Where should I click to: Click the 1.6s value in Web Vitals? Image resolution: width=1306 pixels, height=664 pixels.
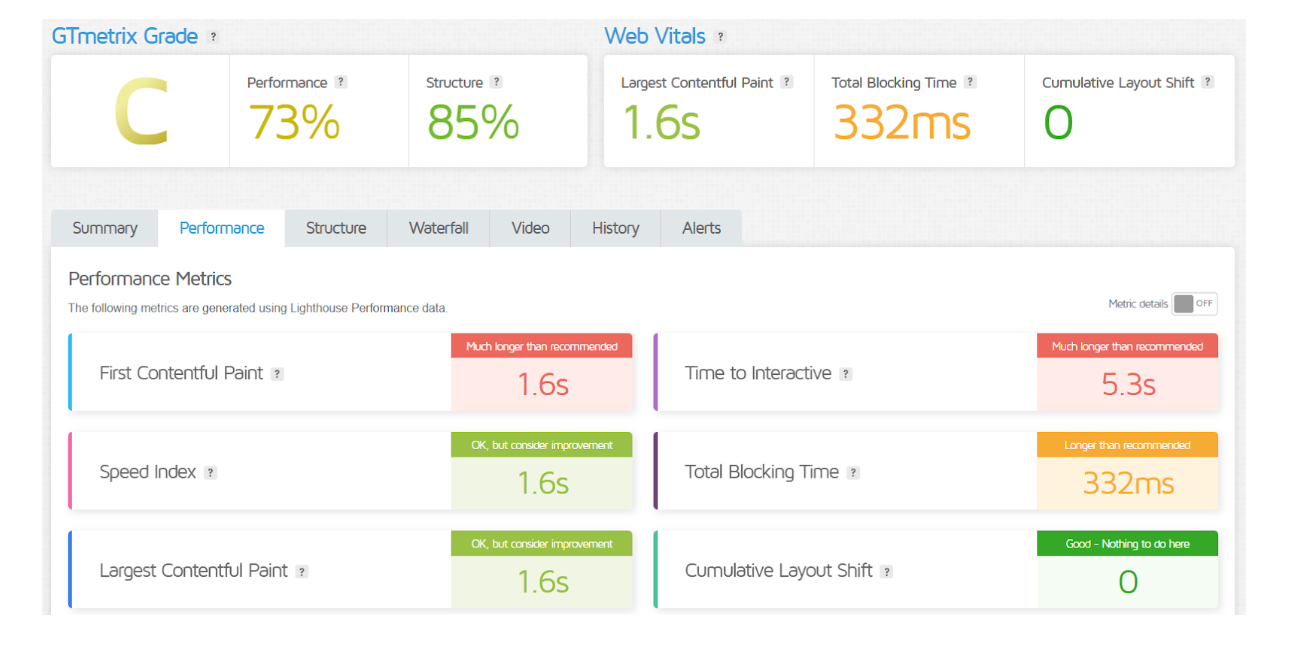(x=661, y=122)
